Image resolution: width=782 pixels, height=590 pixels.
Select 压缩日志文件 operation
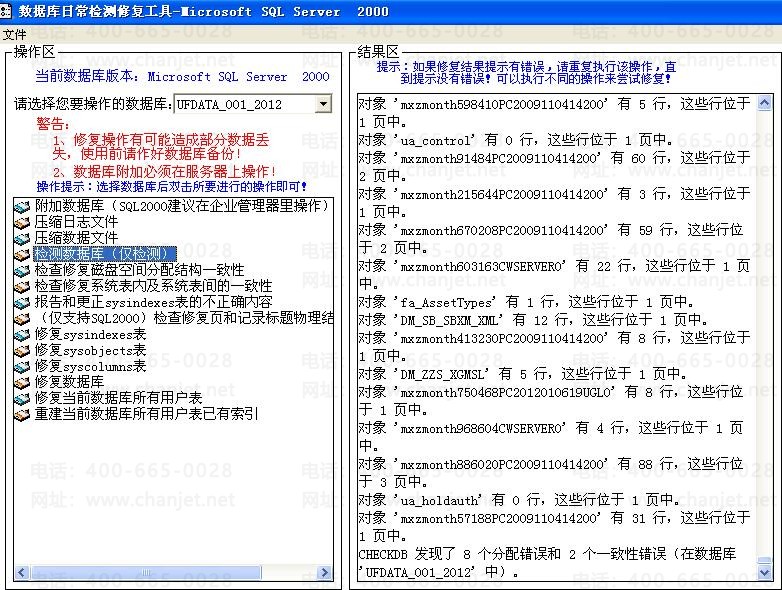[76, 222]
